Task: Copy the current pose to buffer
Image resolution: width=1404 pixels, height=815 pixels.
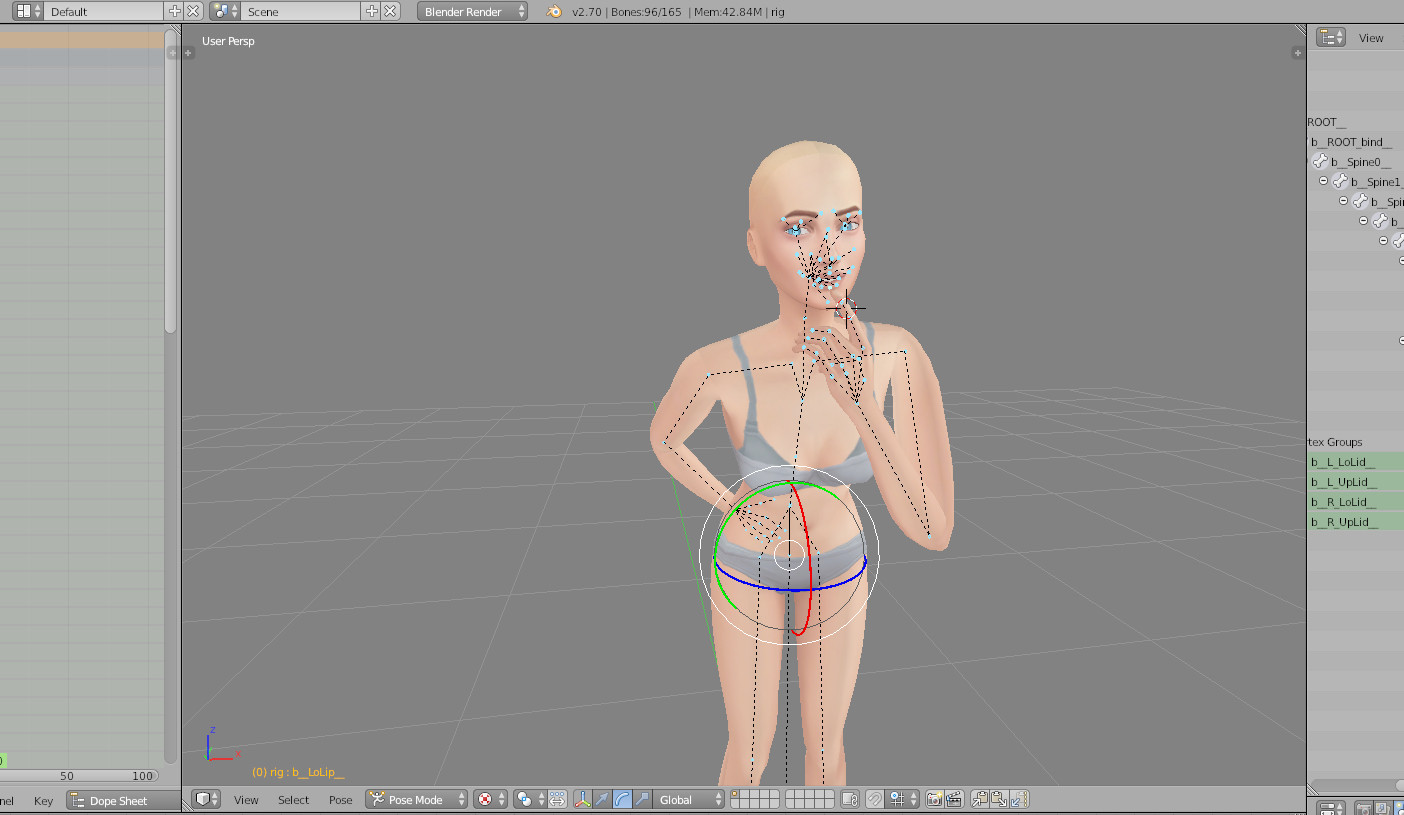Action: 980,799
